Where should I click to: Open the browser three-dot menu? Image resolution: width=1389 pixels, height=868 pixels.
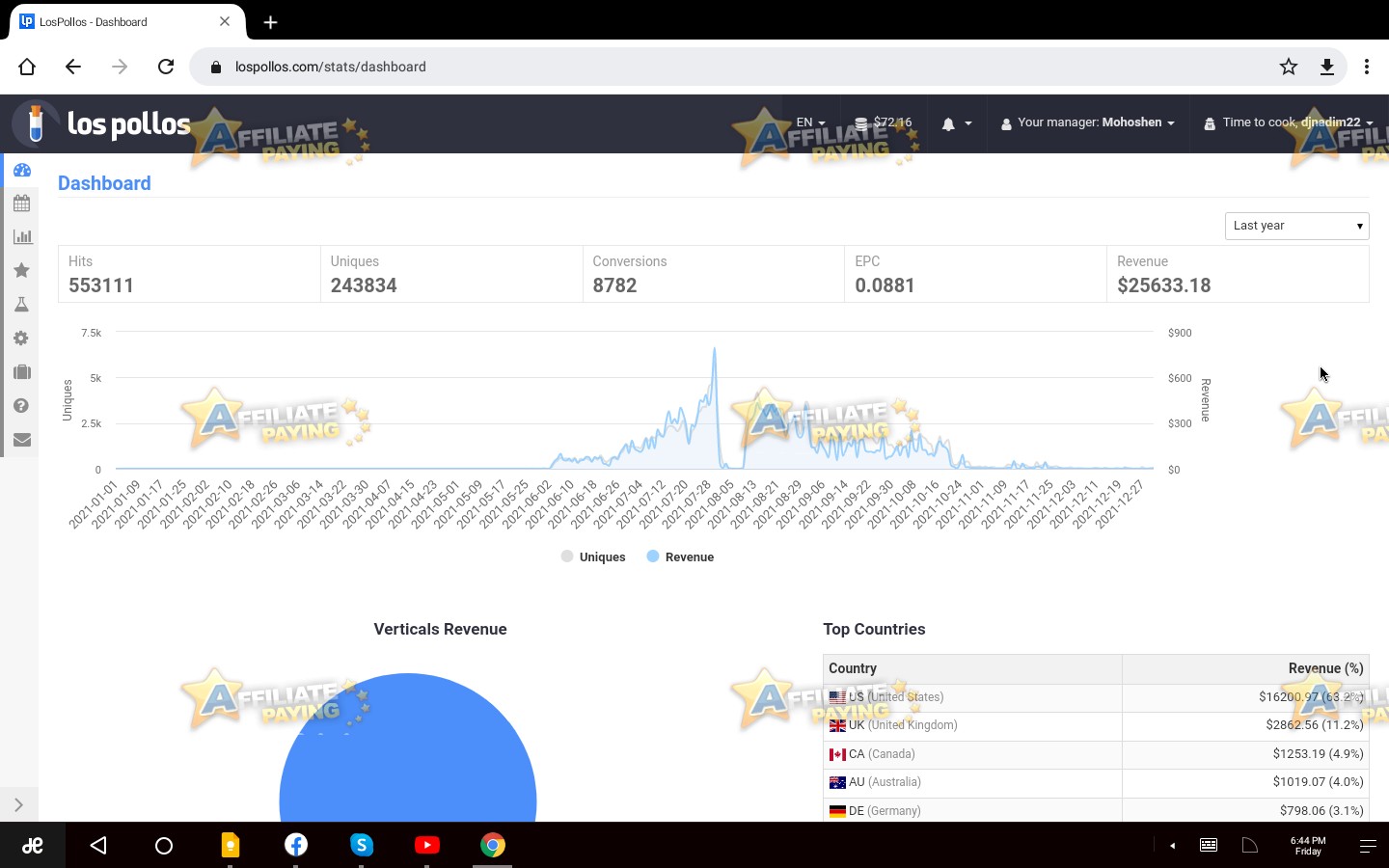tap(1367, 67)
